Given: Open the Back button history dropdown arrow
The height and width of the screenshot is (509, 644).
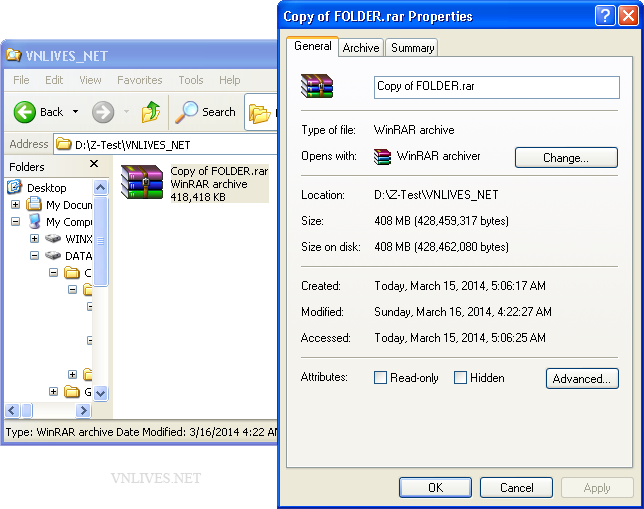Looking at the screenshot, I should pos(76,112).
